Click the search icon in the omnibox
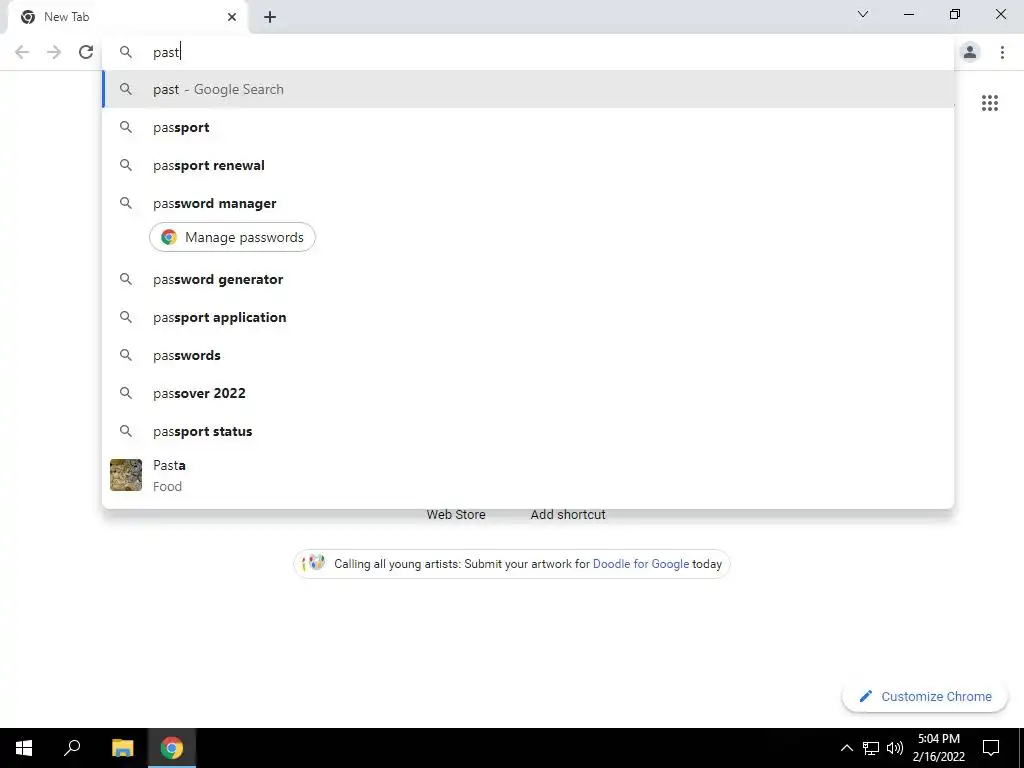The image size is (1024, 768). coord(126,52)
